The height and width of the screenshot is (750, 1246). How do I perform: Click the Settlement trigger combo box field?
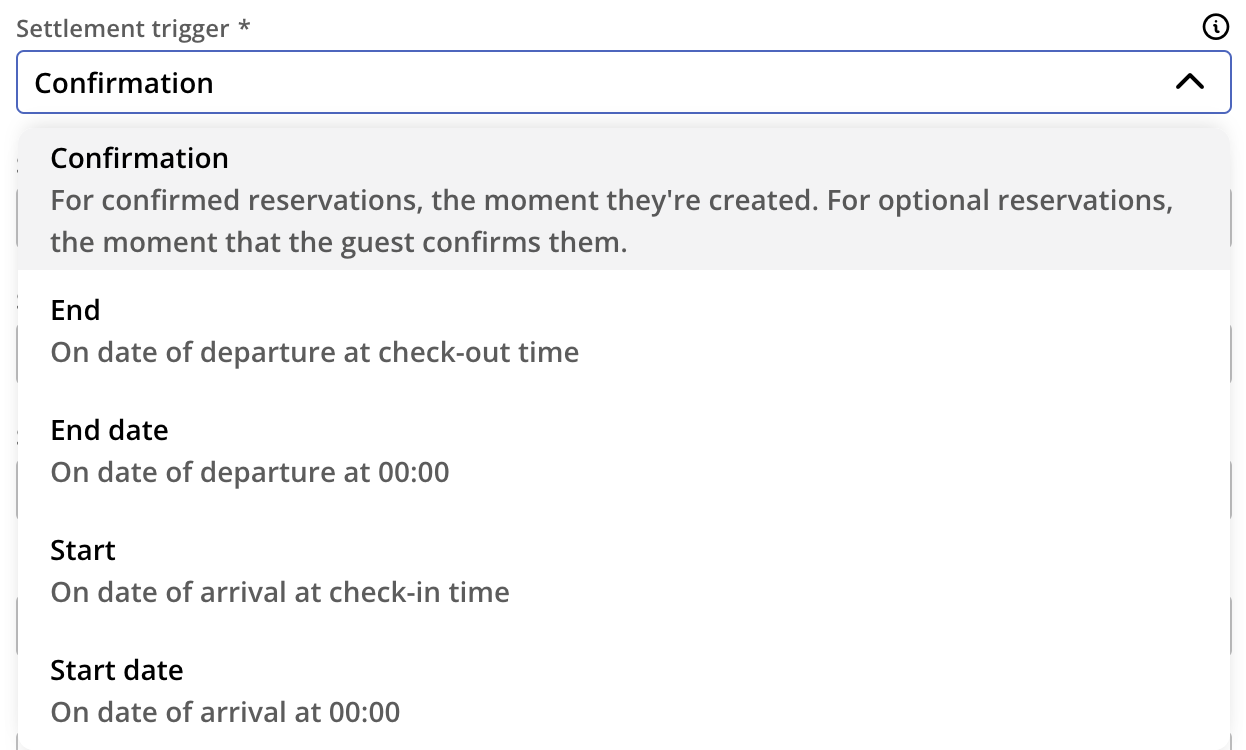(x=623, y=82)
